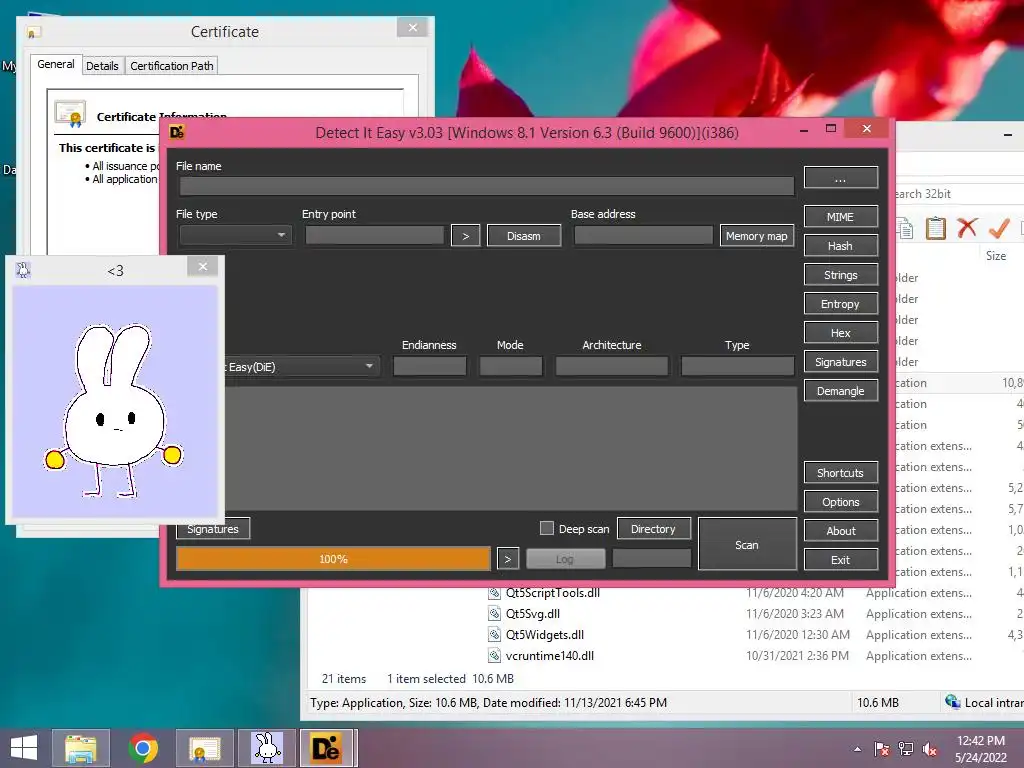Open the Strings viewer
The width and height of the screenshot is (1024, 768).
840,275
